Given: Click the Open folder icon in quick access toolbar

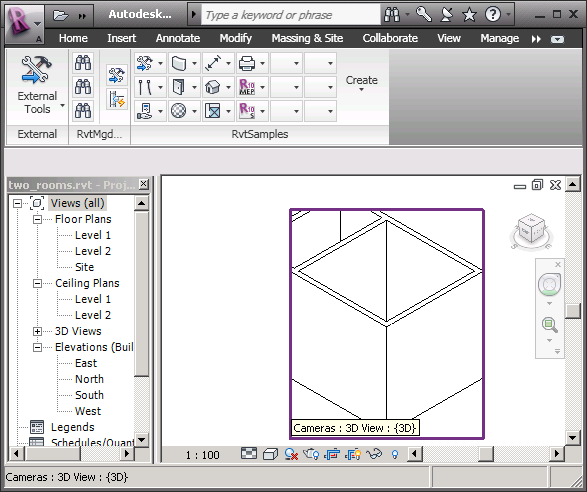Looking at the screenshot, I should click(x=60, y=15).
